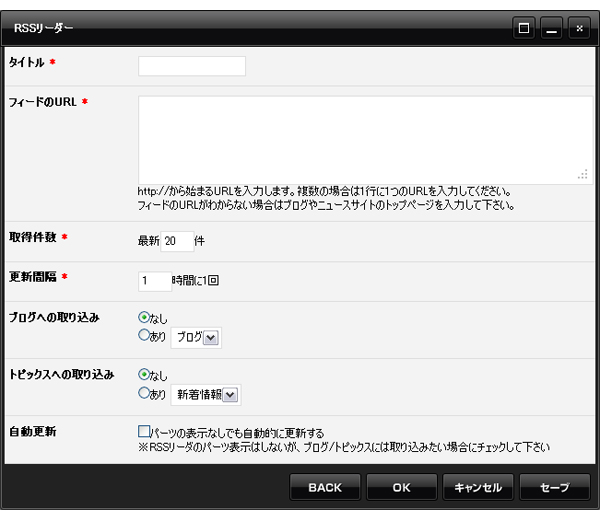The width and height of the screenshot is (600, 530).
Task: Select なし for トピックスへの取り込み
Action: (144, 374)
